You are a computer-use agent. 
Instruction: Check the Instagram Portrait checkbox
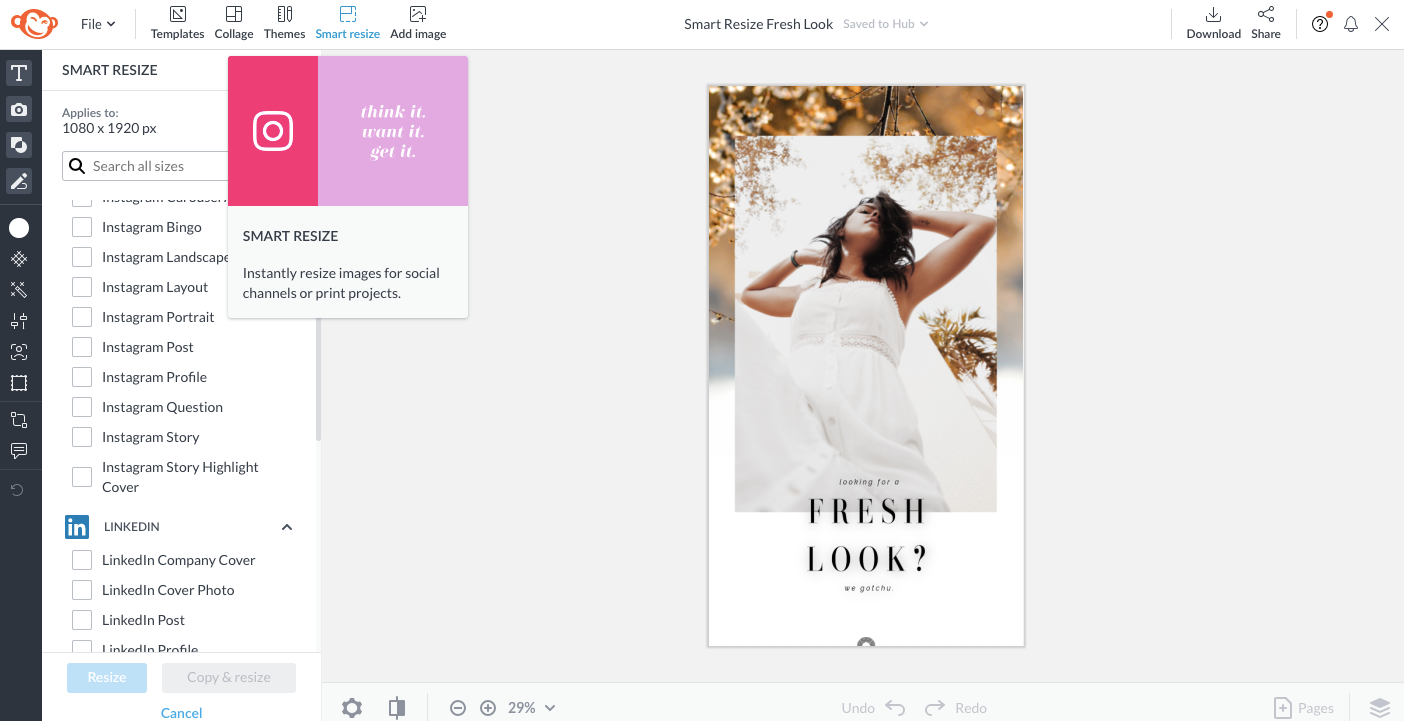tap(82, 317)
